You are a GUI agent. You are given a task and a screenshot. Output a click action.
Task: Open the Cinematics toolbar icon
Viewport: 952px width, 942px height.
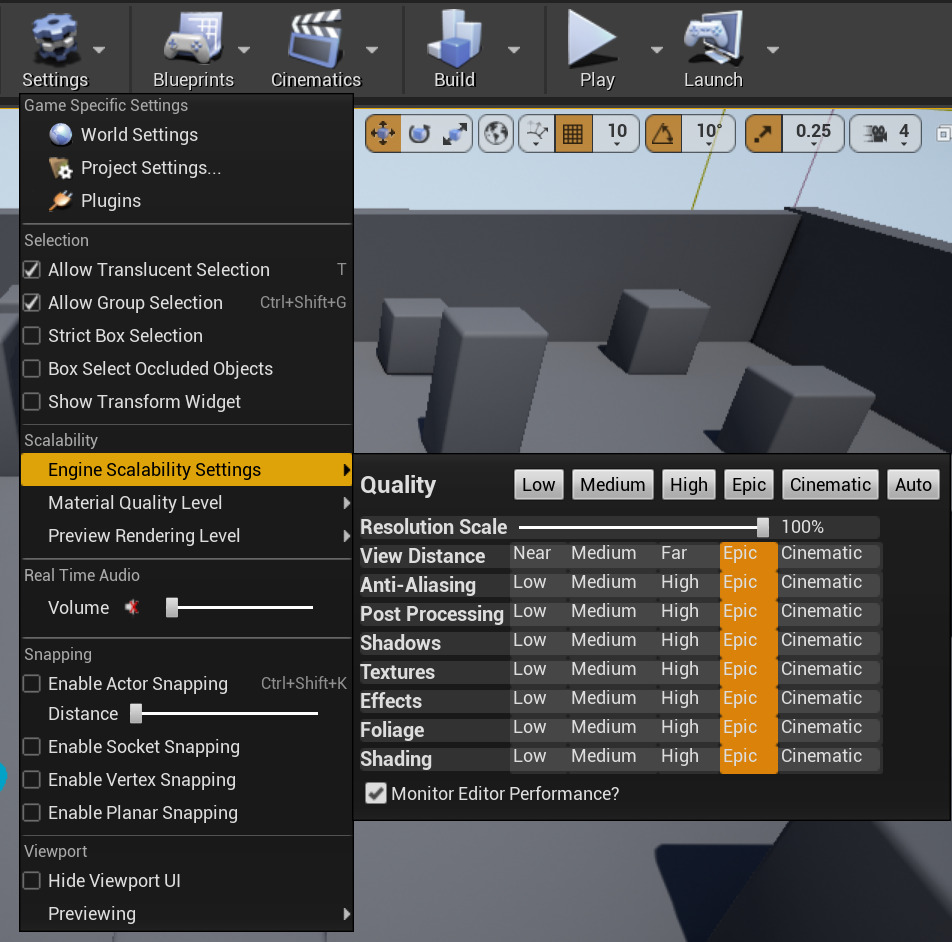(x=315, y=40)
